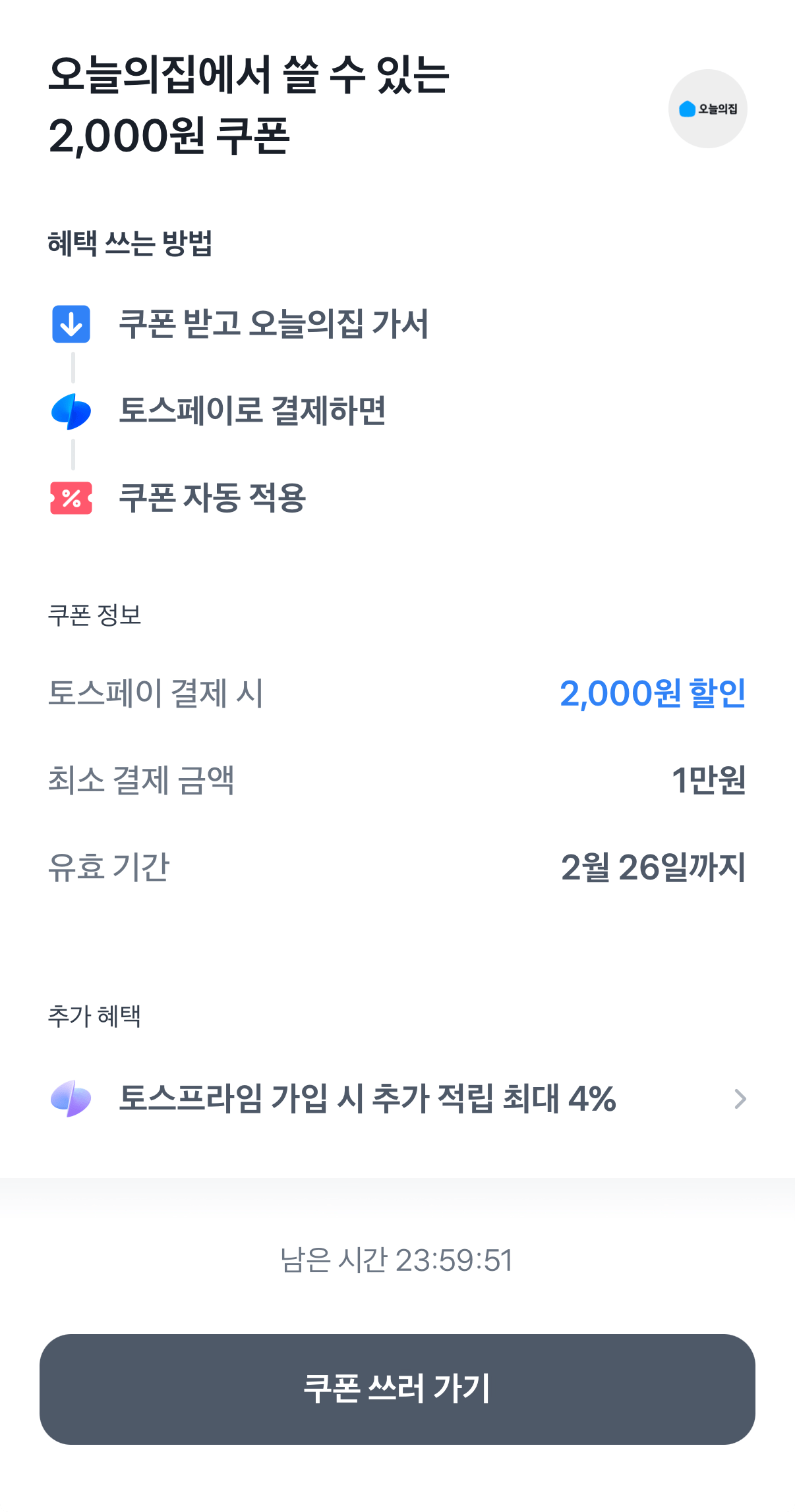Screen dimensions: 795x1512
Task: Click the purple Toss Prime icon
Action: click(x=71, y=1099)
